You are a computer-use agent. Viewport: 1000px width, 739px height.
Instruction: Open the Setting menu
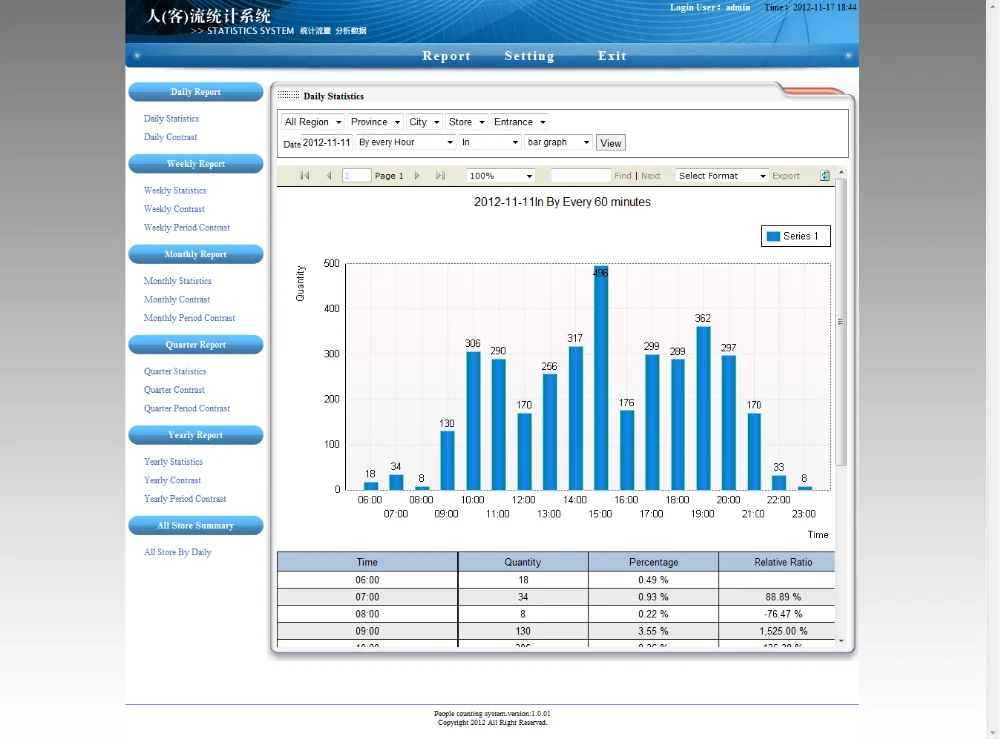[529, 56]
